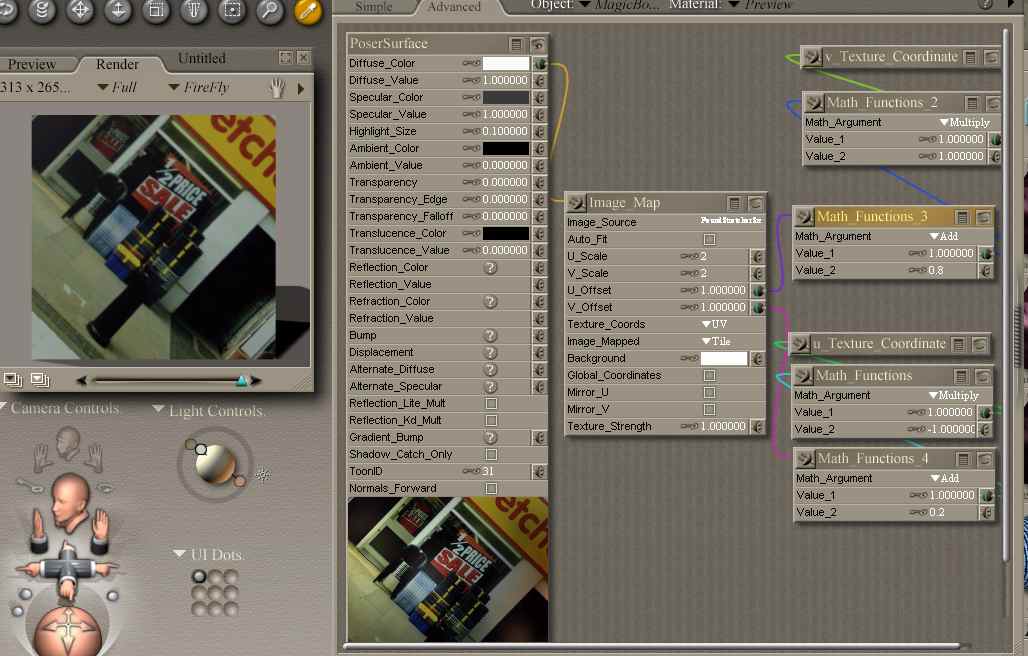Switch to the Preview tab
Image resolution: width=1028 pixels, height=656 pixels.
coord(32,64)
